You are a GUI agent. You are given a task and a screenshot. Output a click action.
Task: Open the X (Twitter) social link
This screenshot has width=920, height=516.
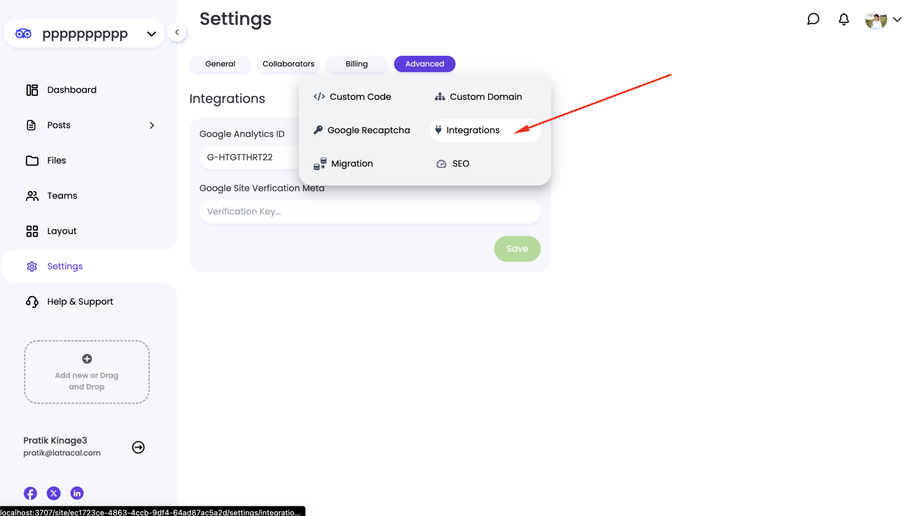(54, 493)
